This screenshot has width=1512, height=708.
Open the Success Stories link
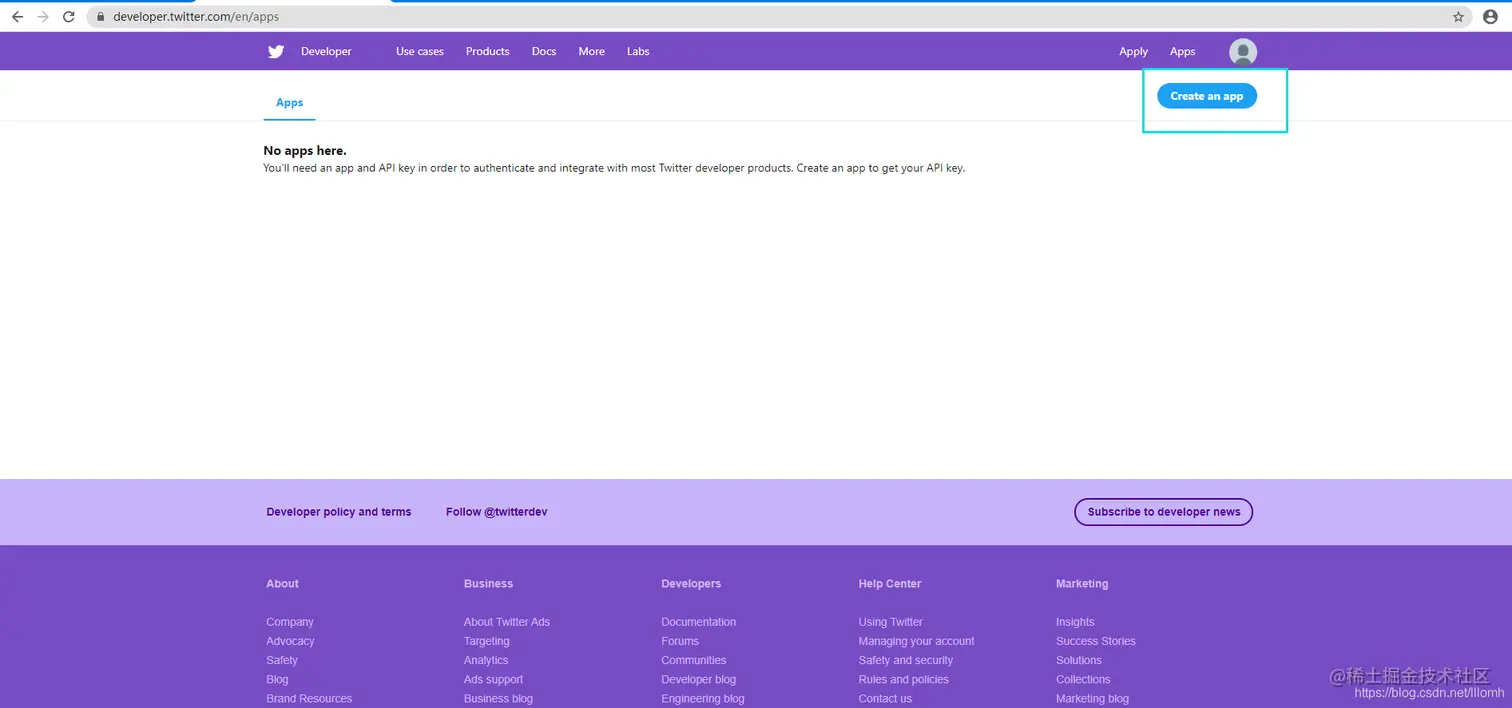point(1096,641)
